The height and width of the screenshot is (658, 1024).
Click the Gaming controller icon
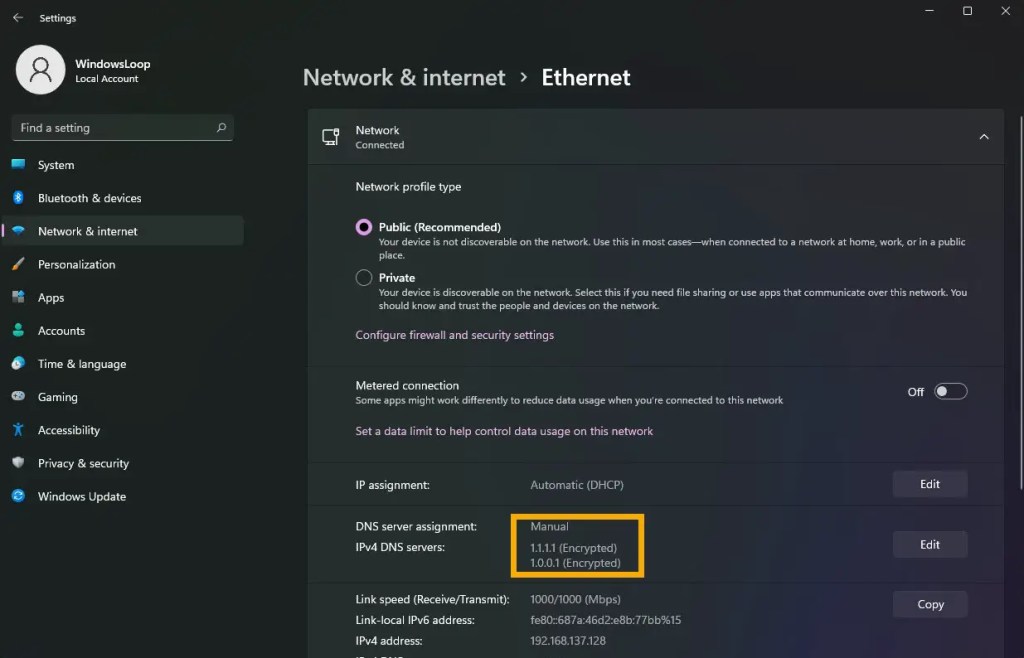point(18,396)
